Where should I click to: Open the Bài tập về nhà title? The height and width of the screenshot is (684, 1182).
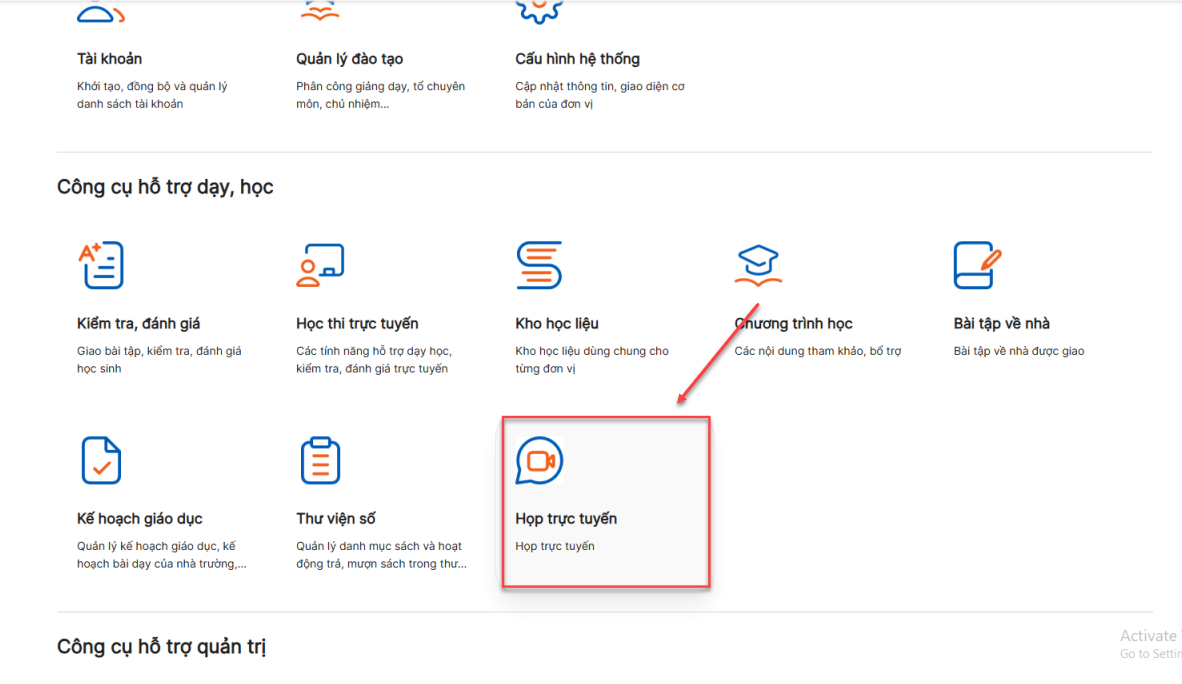pos(1001,324)
